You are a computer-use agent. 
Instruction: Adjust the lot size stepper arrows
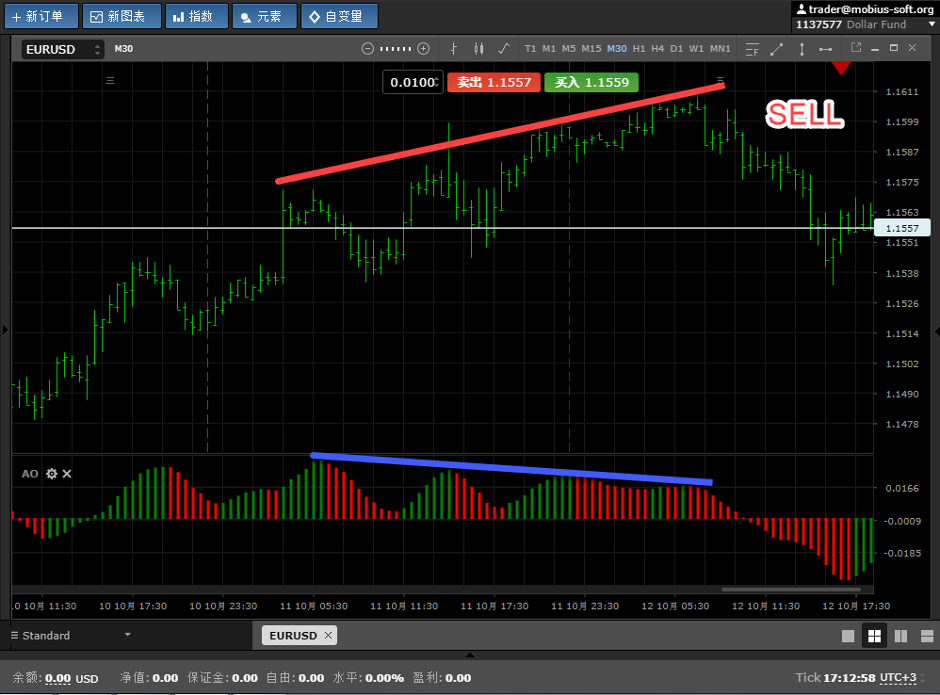438,82
